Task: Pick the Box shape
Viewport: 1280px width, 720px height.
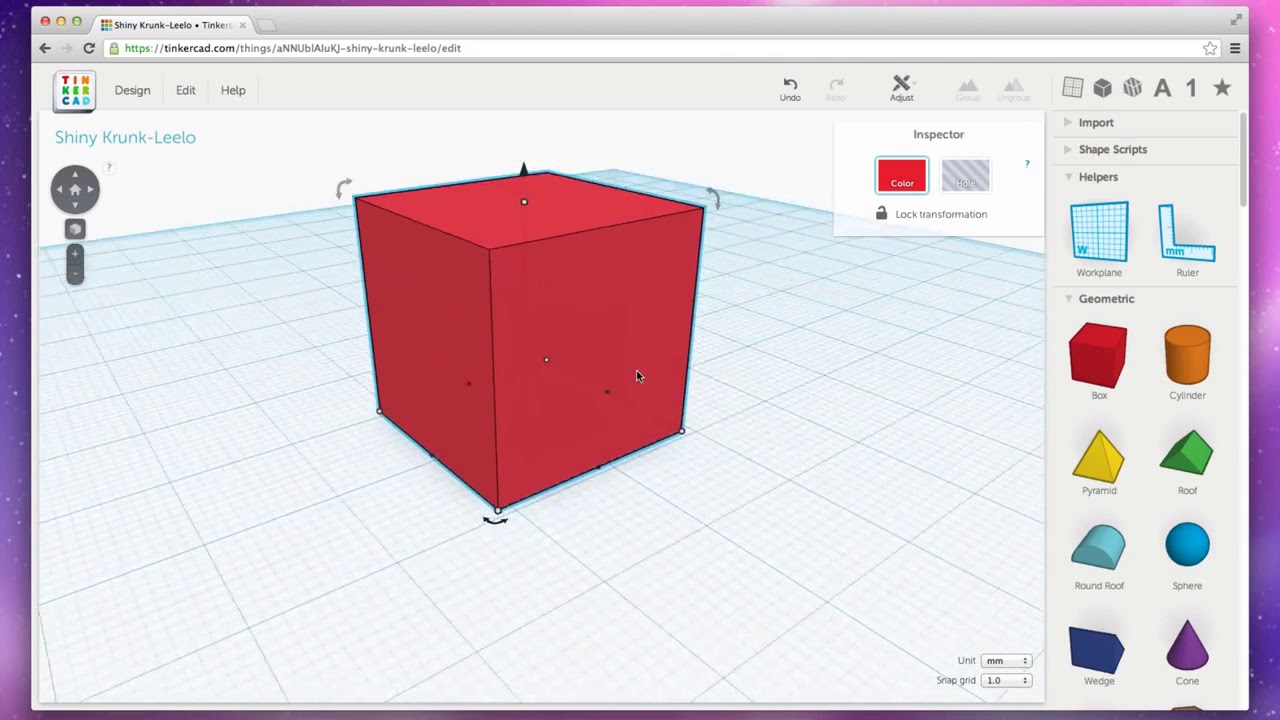Action: (x=1098, y=361)
